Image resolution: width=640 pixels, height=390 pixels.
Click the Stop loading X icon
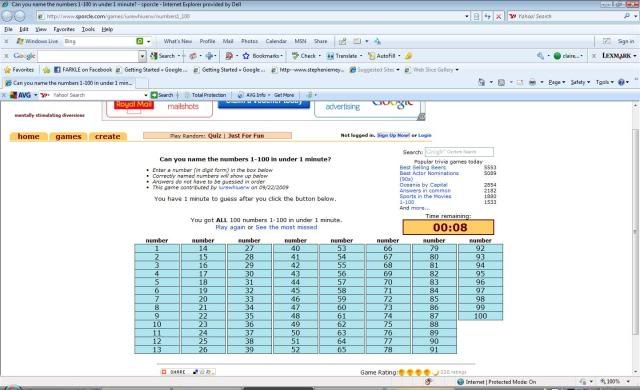498,16
